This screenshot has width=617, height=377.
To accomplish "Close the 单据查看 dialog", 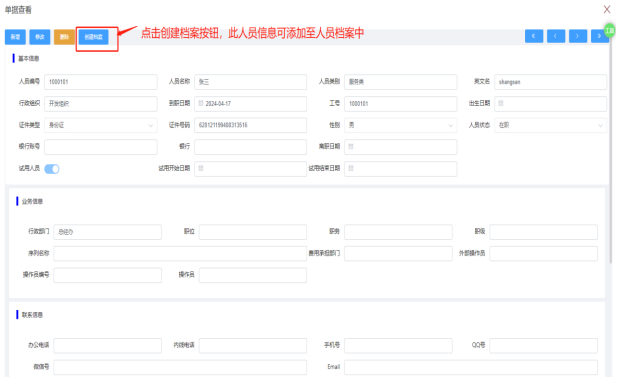I will click(607, 9).
